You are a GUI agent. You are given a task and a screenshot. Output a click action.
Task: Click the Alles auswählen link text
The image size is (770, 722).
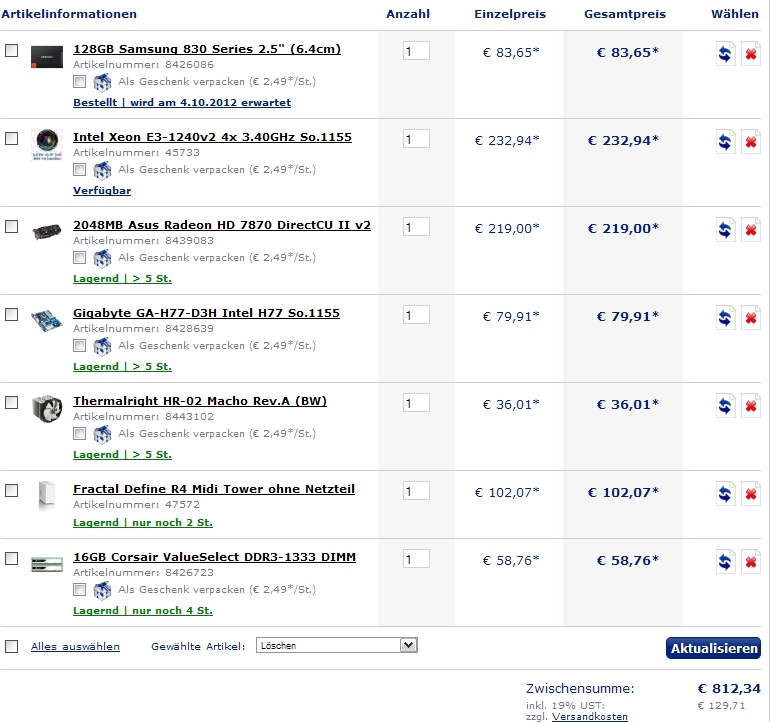(75, 646)
